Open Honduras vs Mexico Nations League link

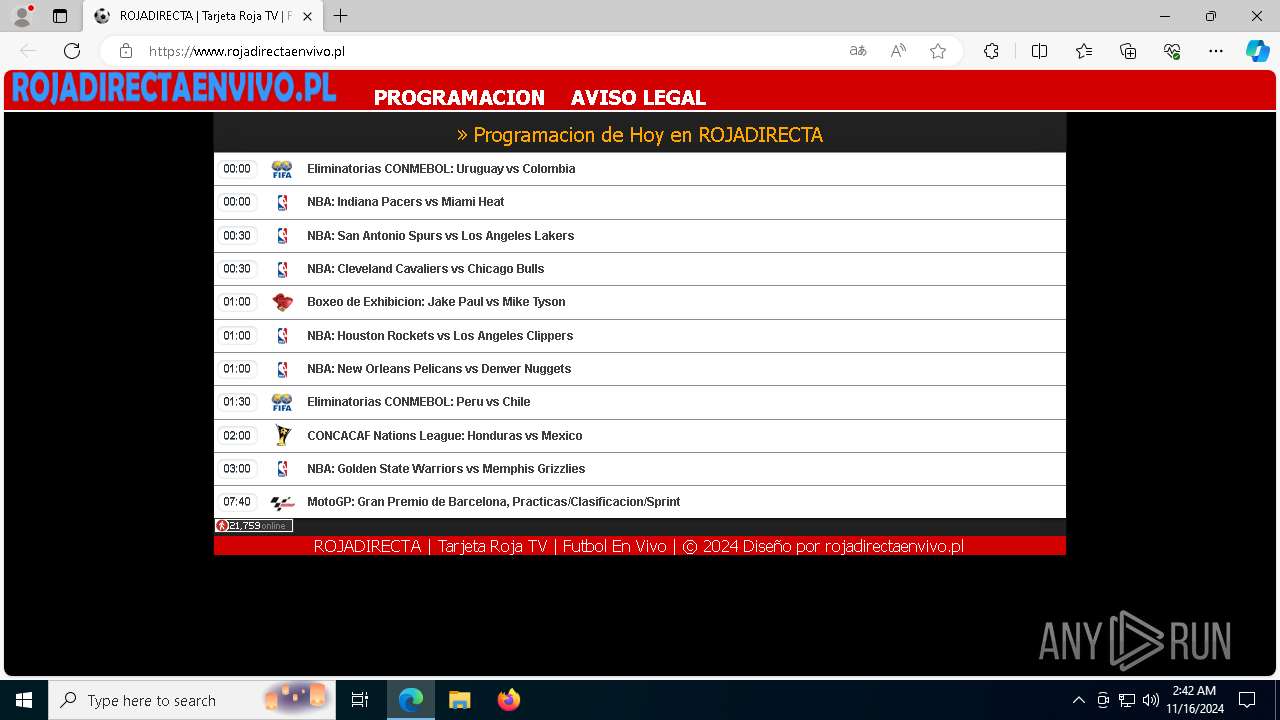point(444,436)
